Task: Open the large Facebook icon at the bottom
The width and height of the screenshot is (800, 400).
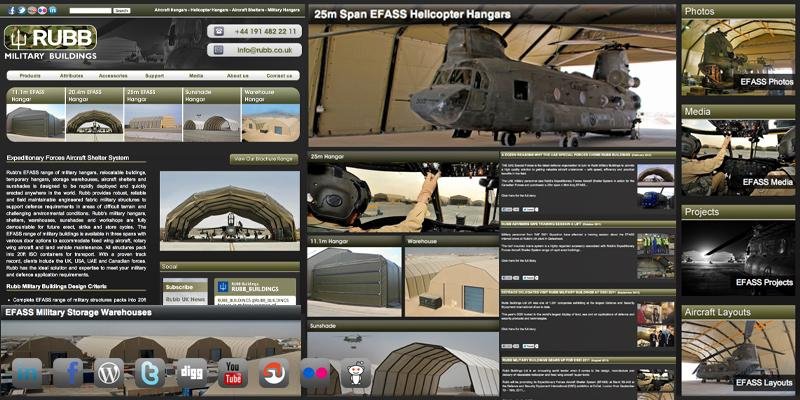Action: 68,374
